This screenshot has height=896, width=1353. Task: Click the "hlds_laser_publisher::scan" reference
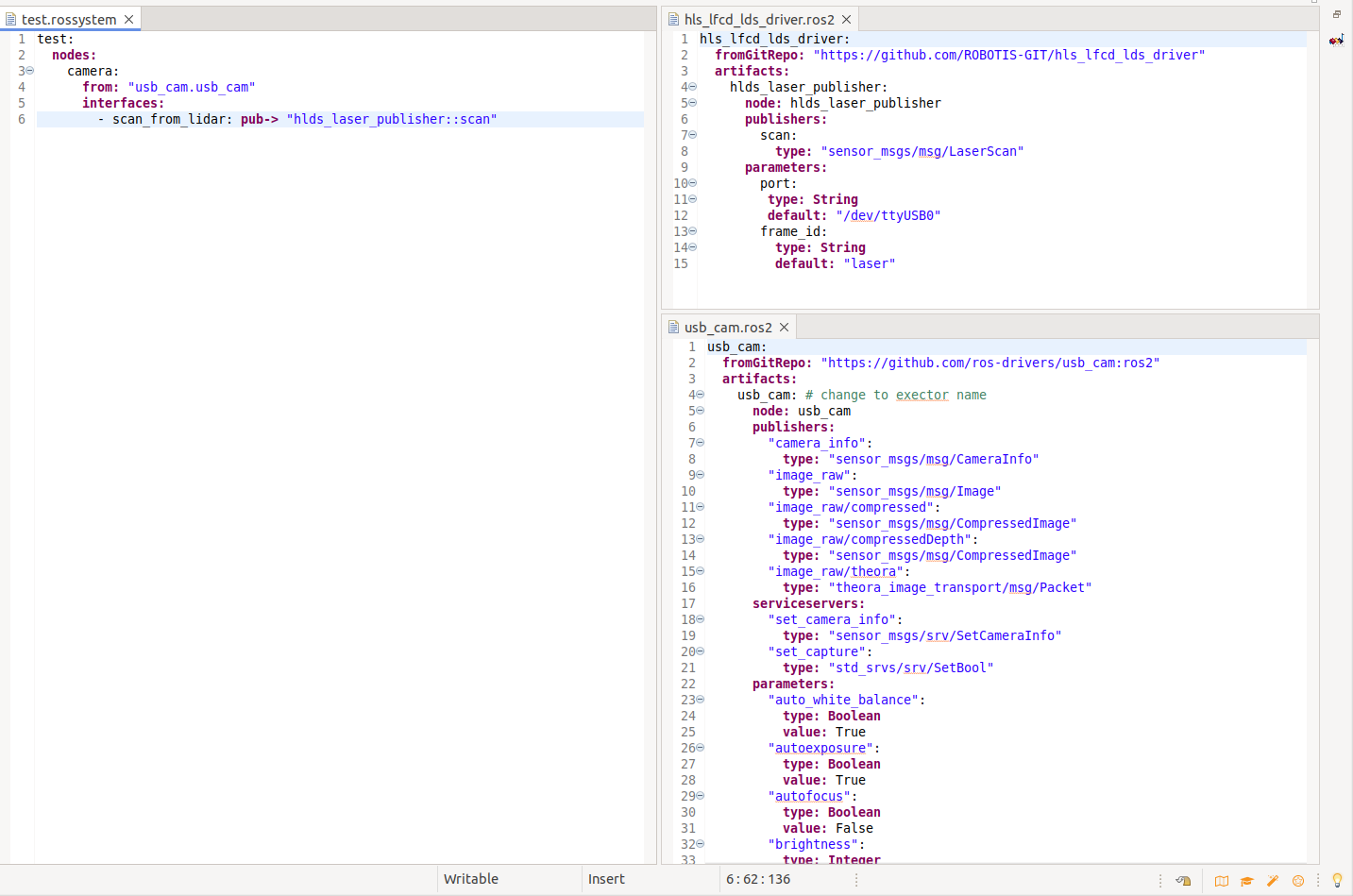pos(392,119)
